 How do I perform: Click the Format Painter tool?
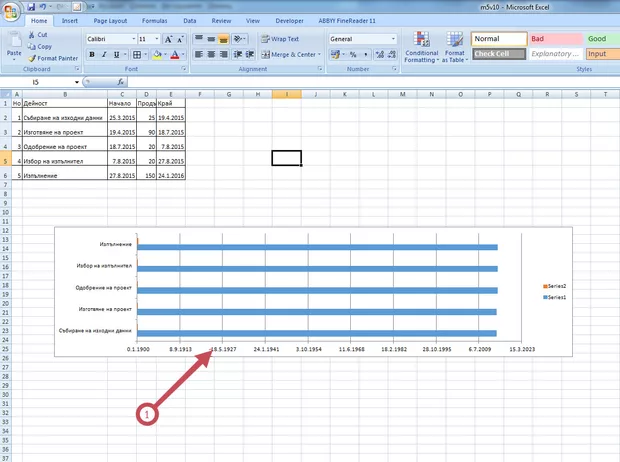(52, 58)
